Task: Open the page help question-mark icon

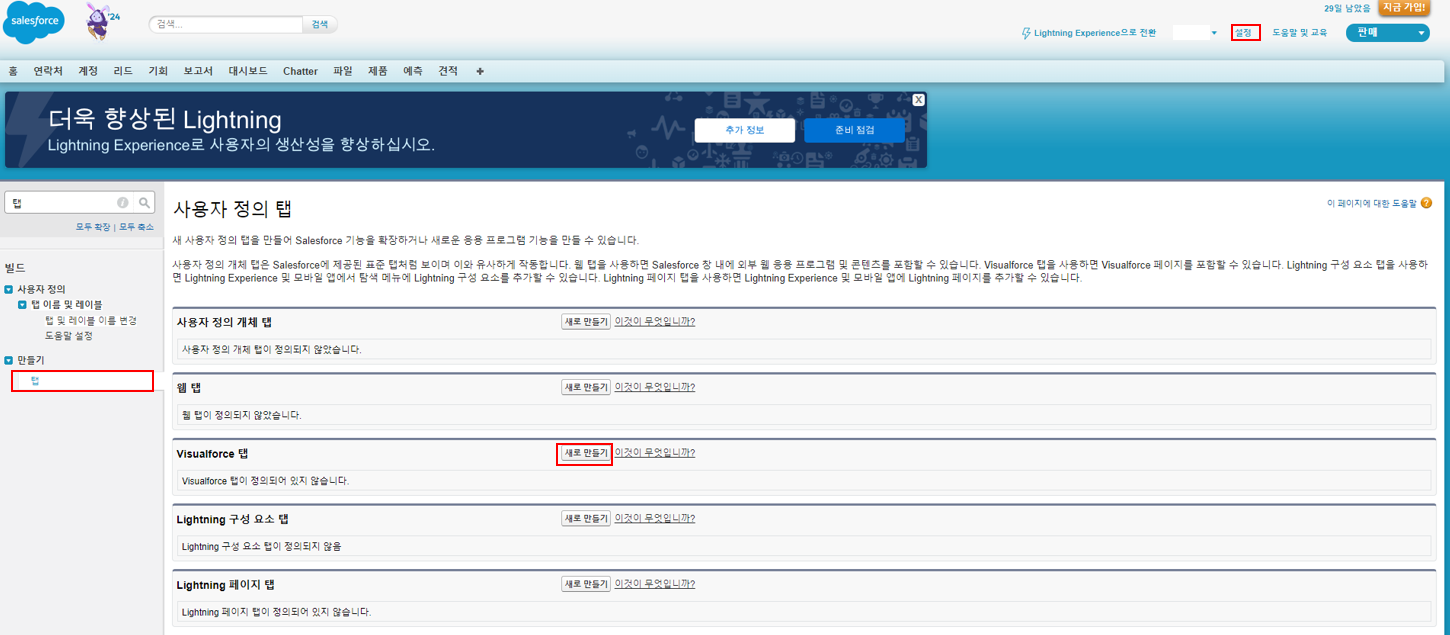Action: click(x=1426, y=203)
